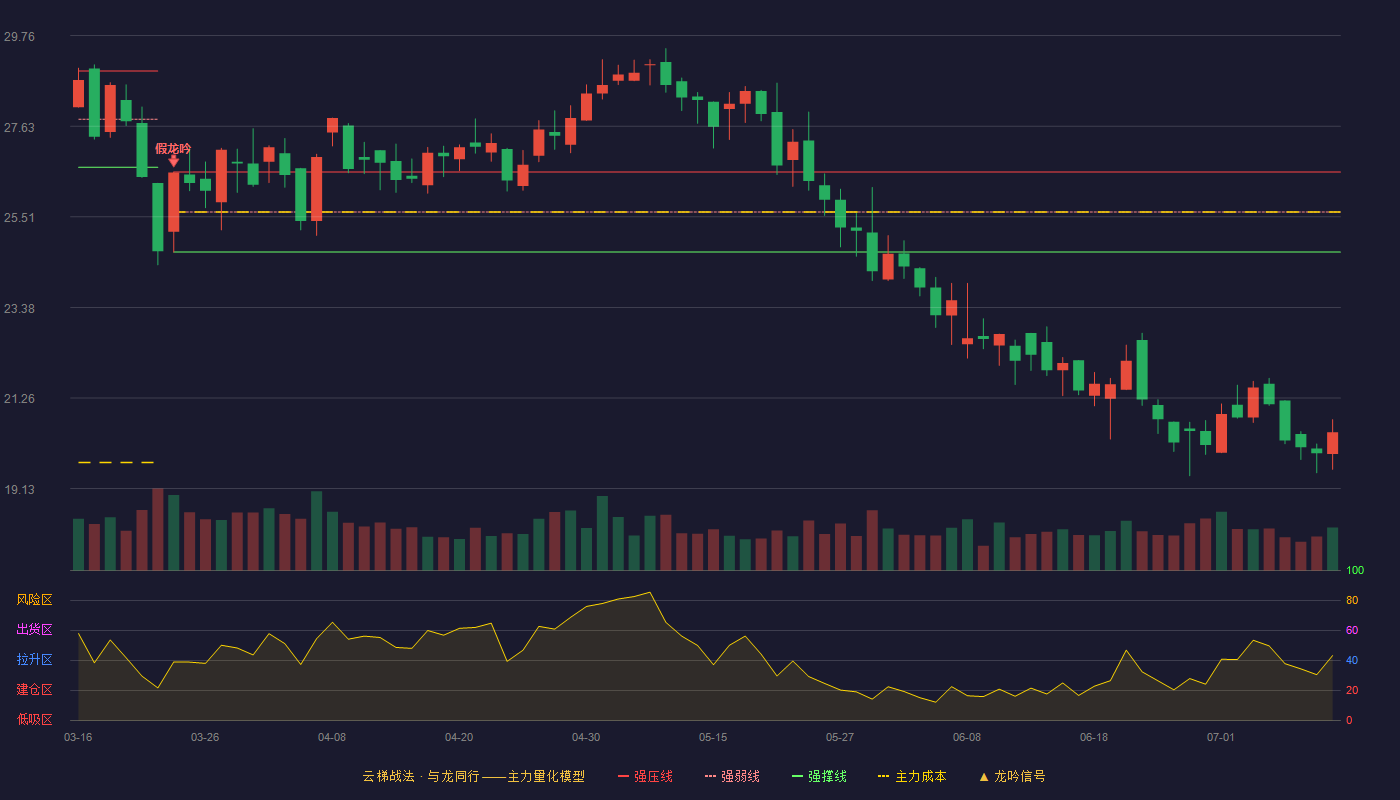Click the 04-30 date axis label
This screenshot has width=1400, height=800.
[x=586, y=737]
